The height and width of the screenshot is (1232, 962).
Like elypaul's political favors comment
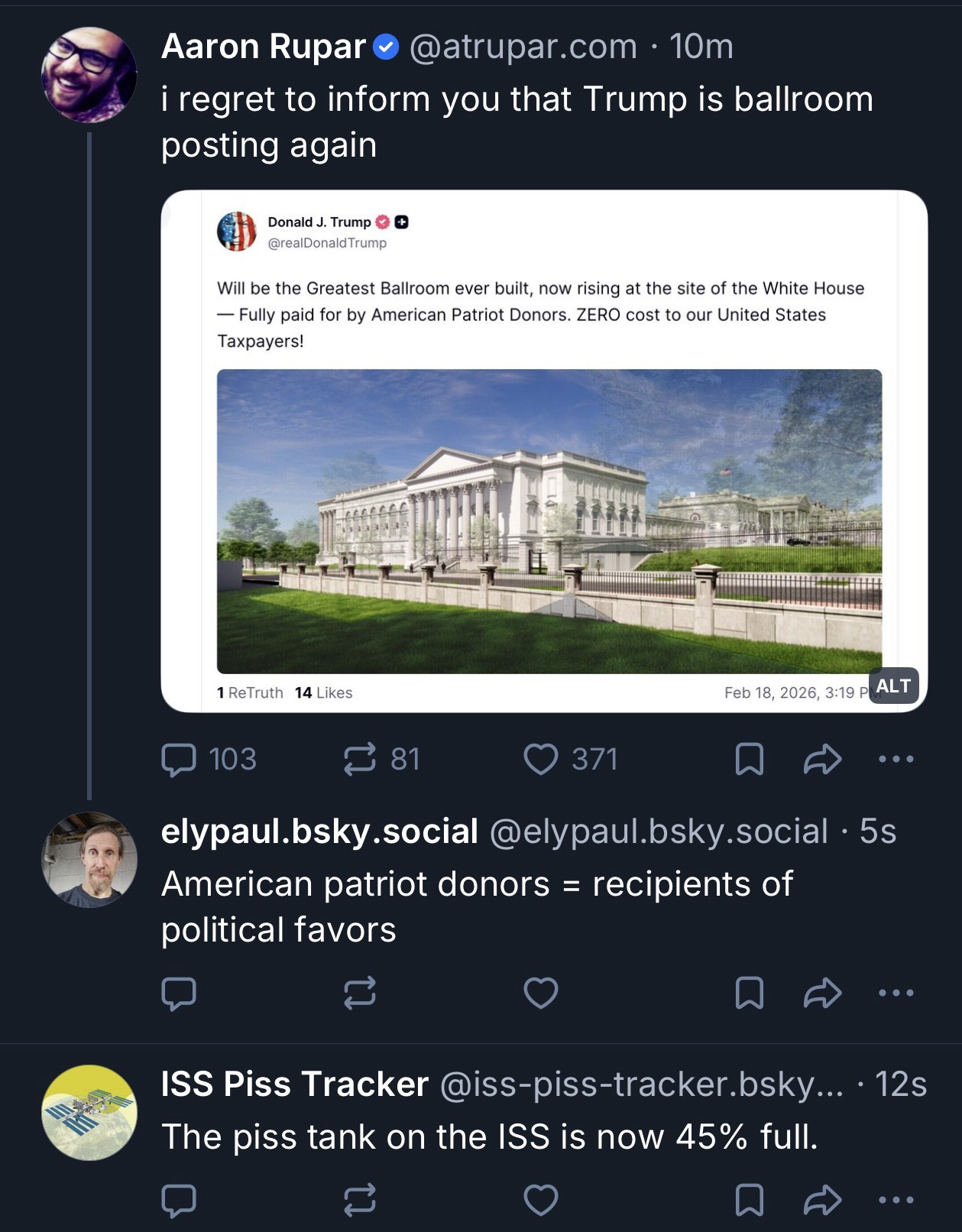541,994
